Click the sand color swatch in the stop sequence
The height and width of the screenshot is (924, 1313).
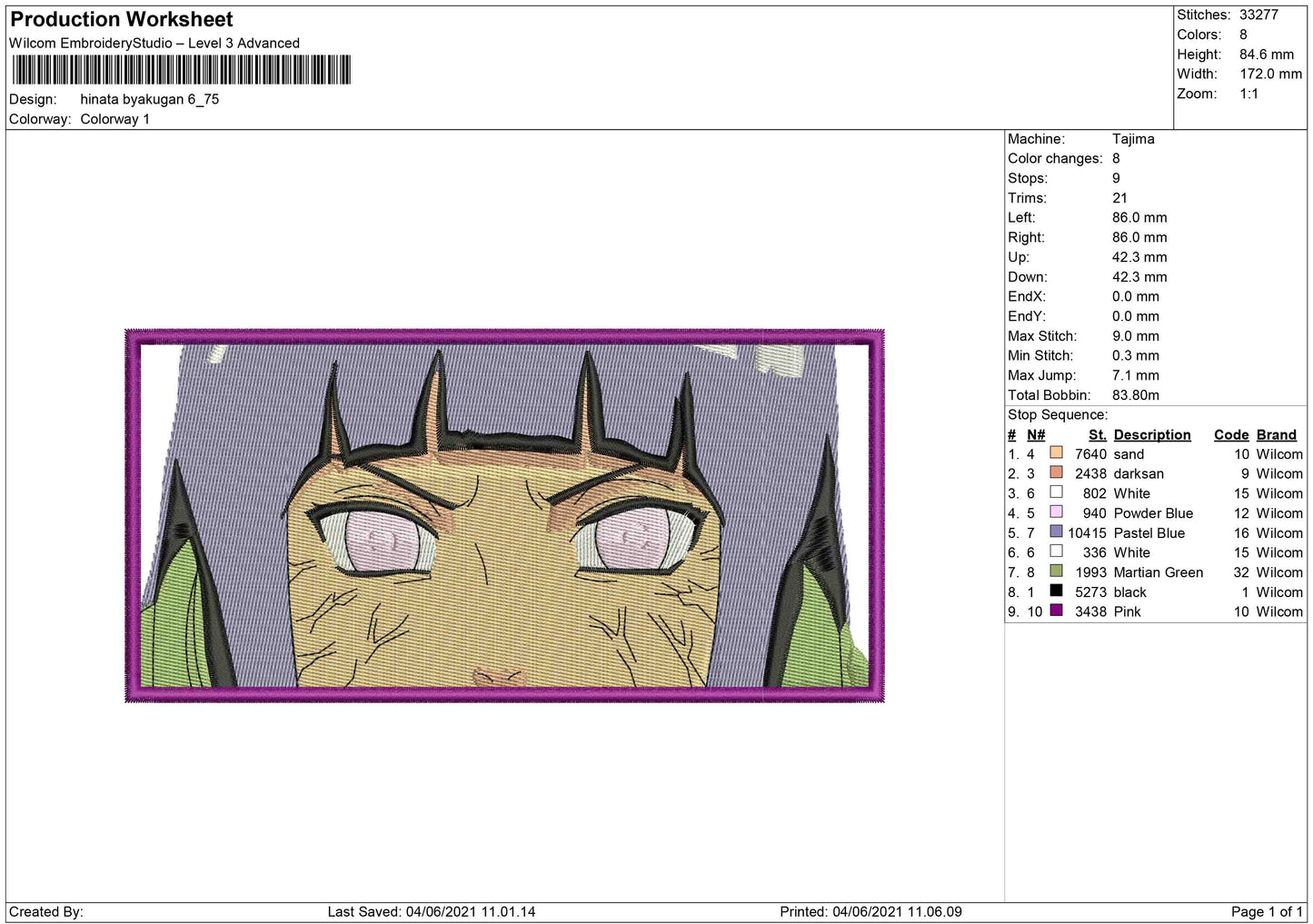pos(1056,452)
